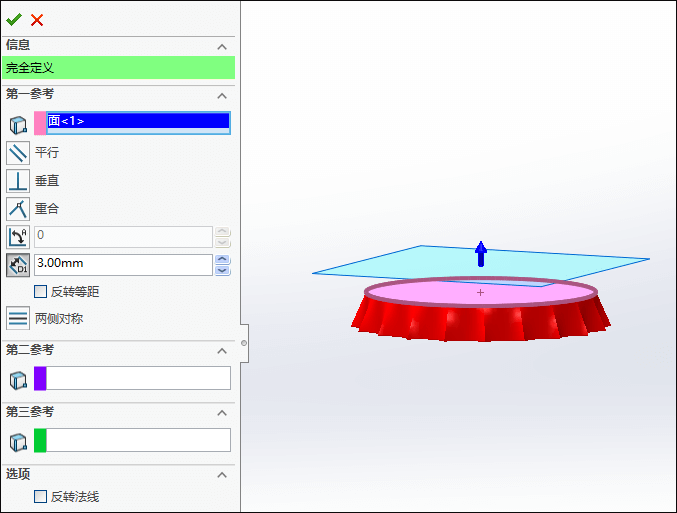Click the angle constraint icon

18,237
